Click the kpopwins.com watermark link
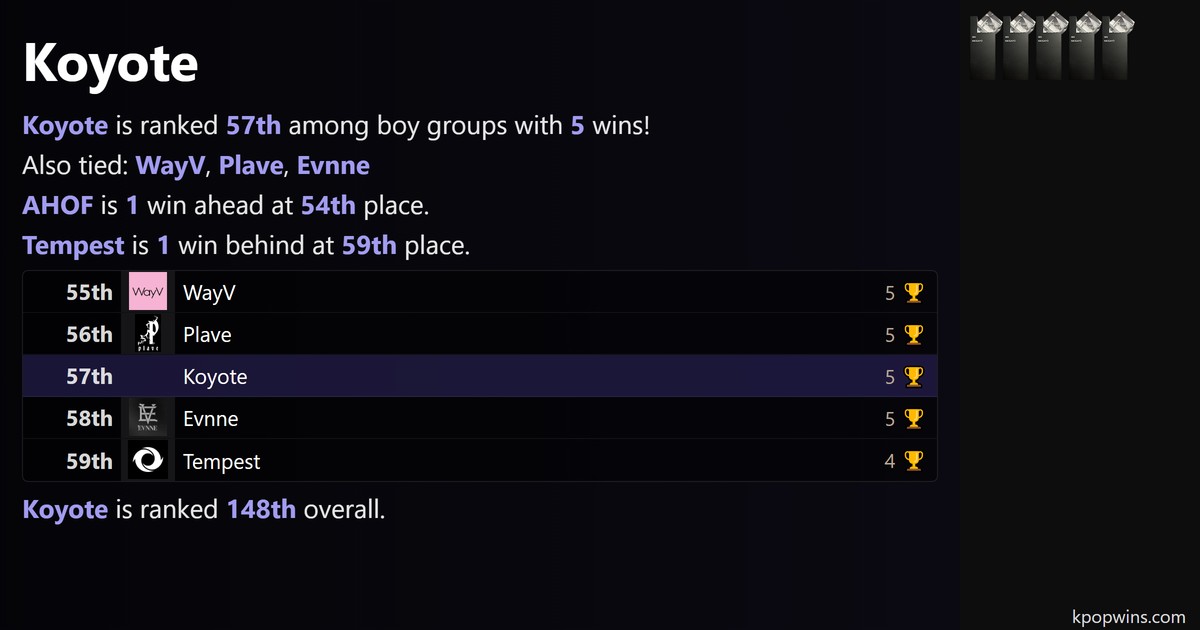The width and height of the screenshot is (1200, 630). 1127,617
